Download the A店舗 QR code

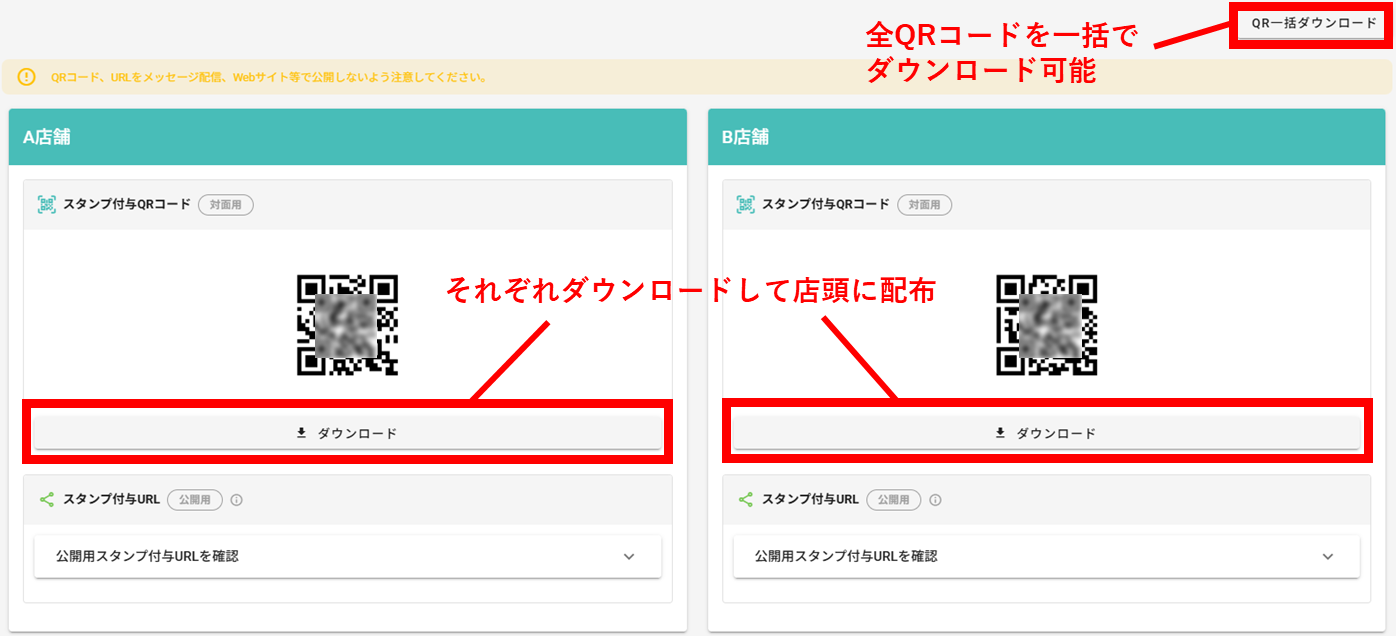click(348, 433)
